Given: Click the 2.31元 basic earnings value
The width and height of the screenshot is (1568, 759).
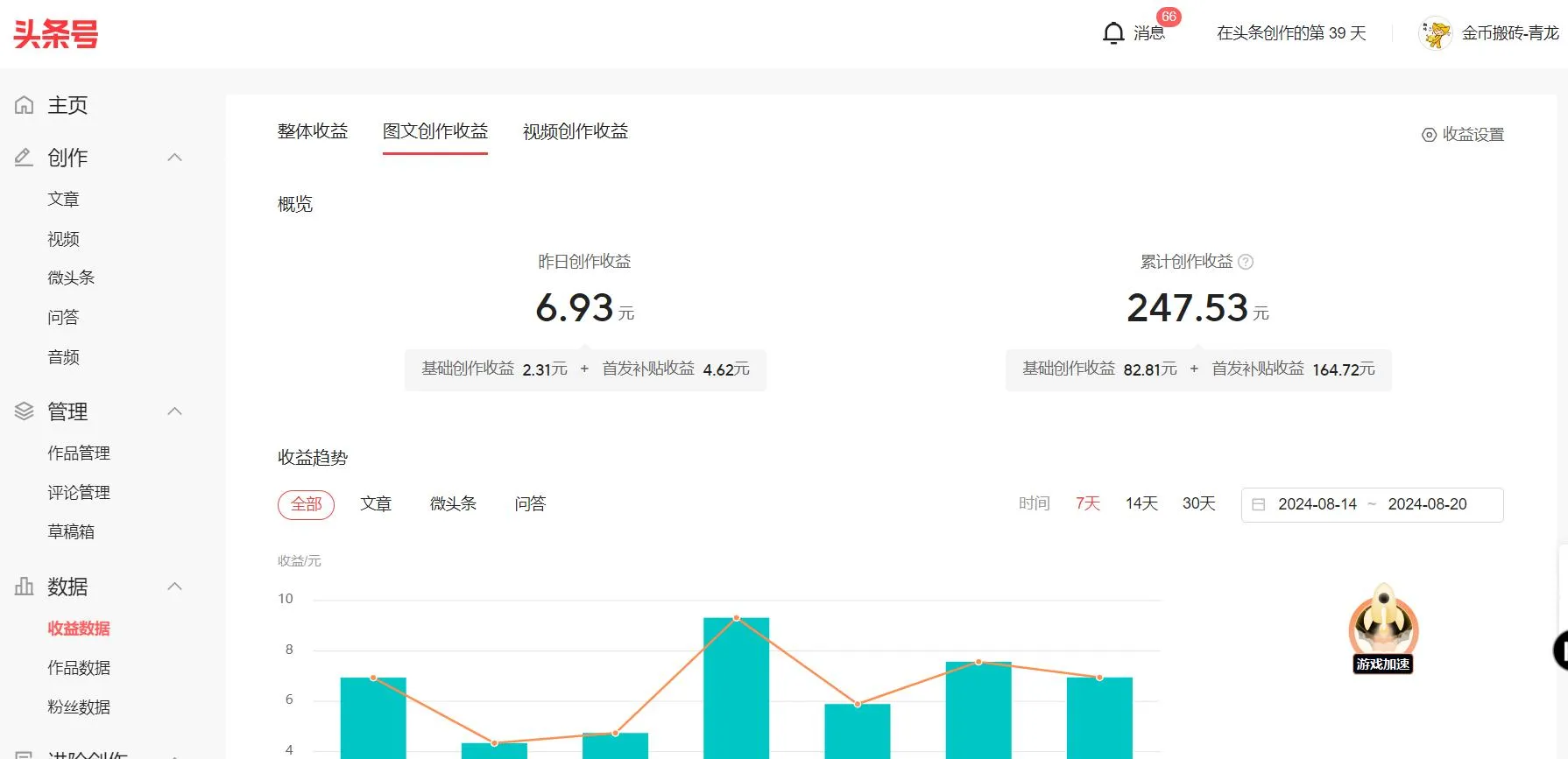Looking at the screenshot, I should pos(545,369).
